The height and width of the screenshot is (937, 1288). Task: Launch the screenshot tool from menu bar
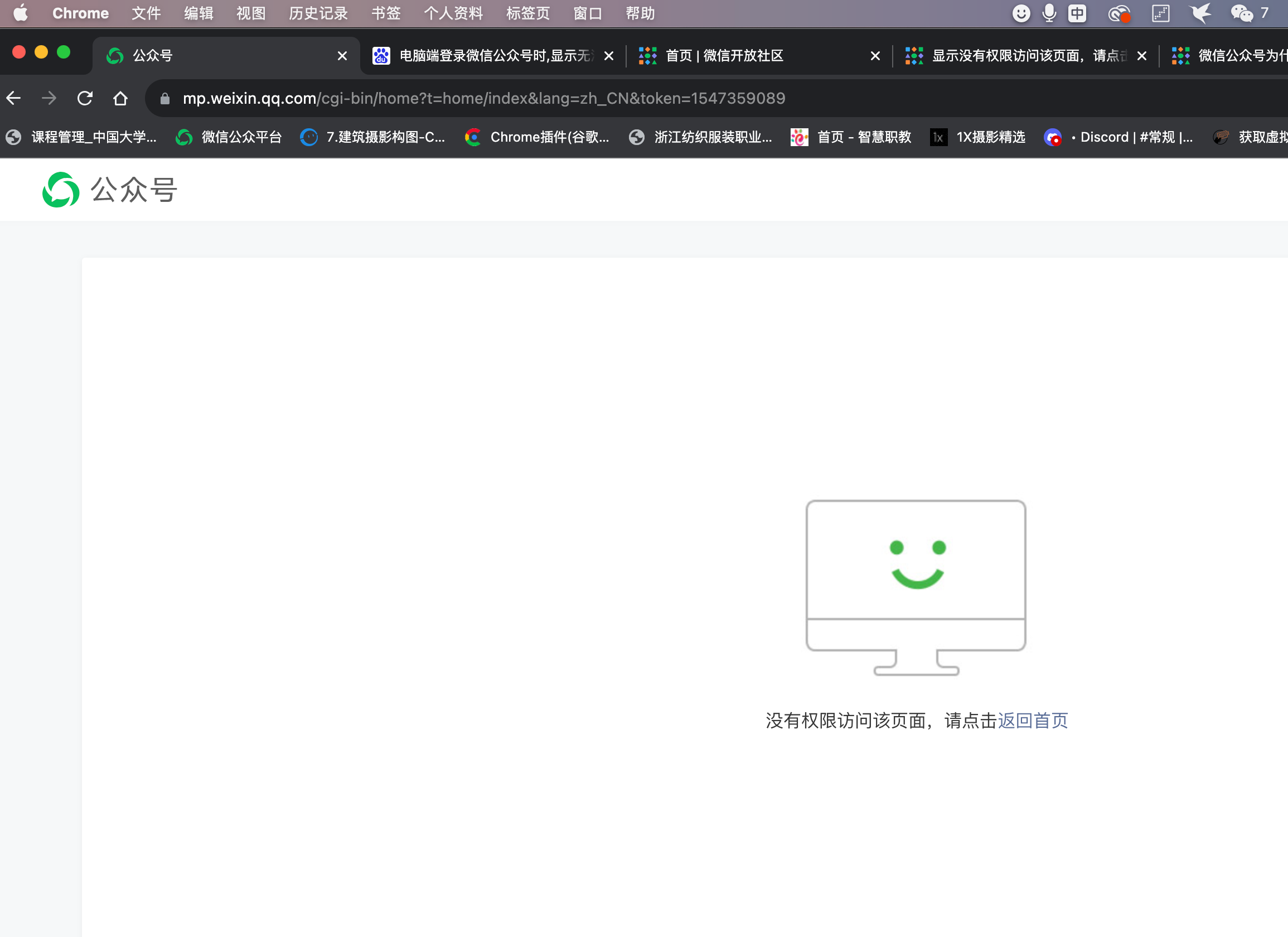1161,12
